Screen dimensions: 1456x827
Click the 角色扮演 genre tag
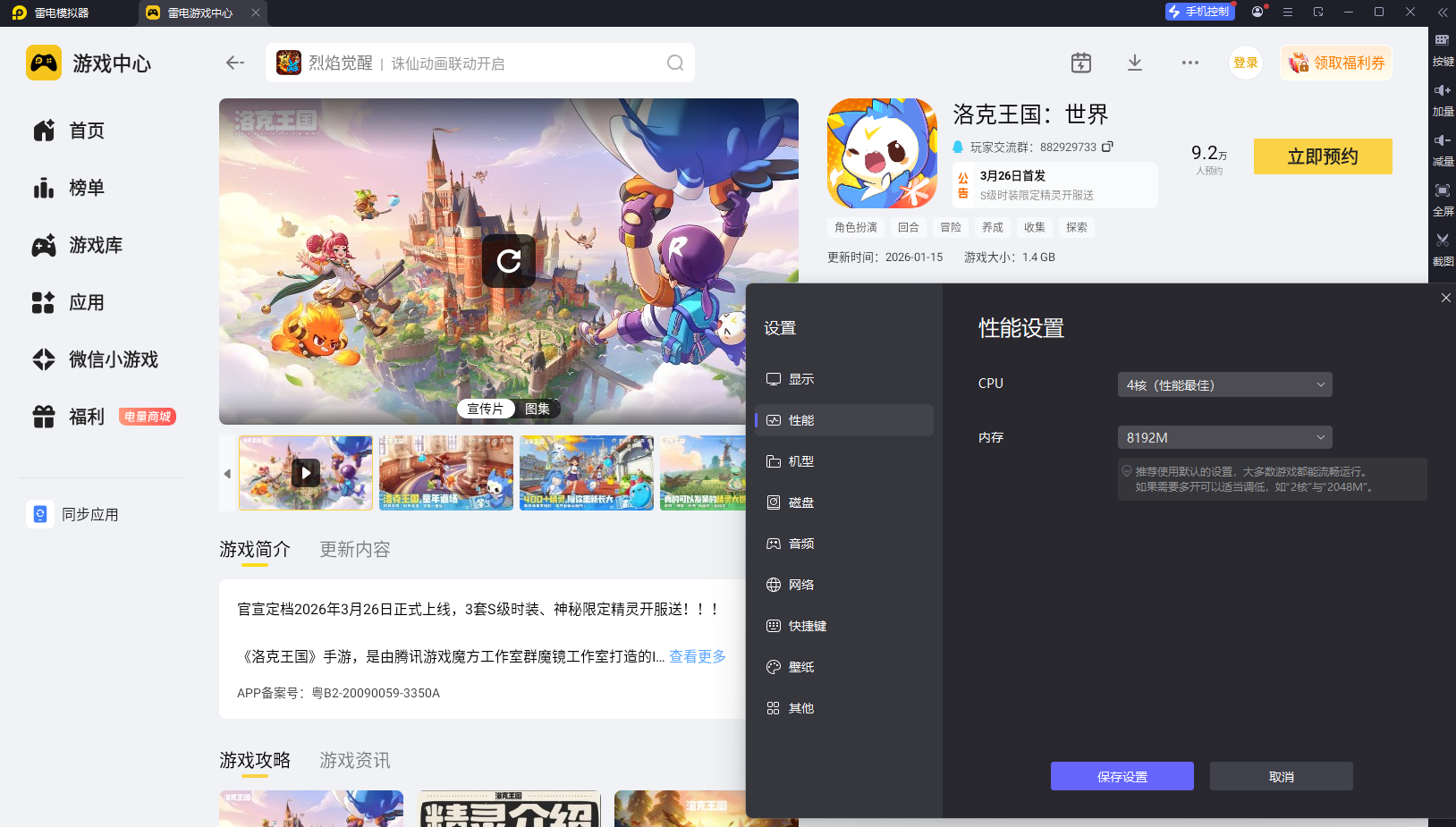(856, 227)
